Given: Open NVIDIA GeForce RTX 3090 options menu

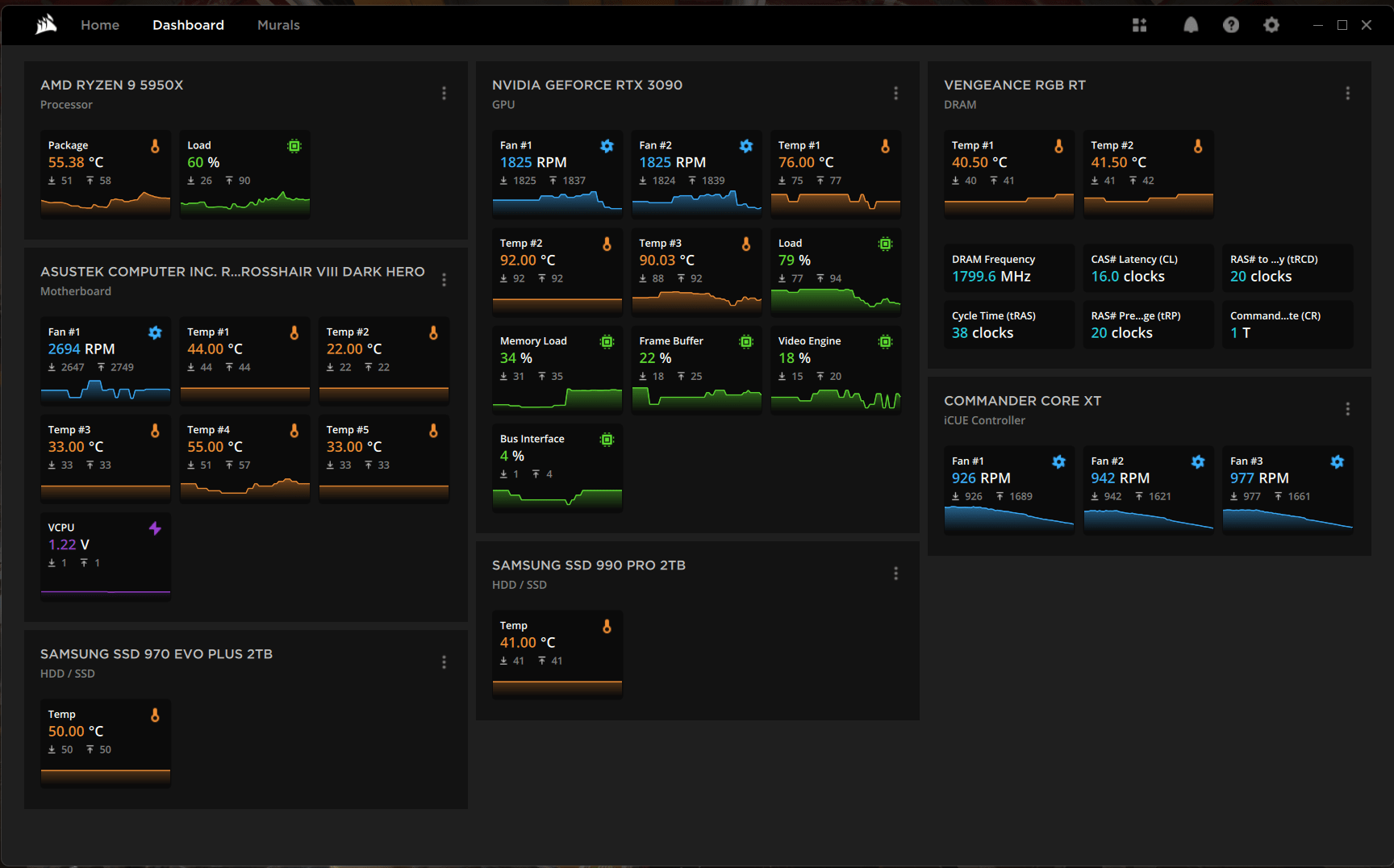Looking at the screenshot, I should tap(895, 94).
